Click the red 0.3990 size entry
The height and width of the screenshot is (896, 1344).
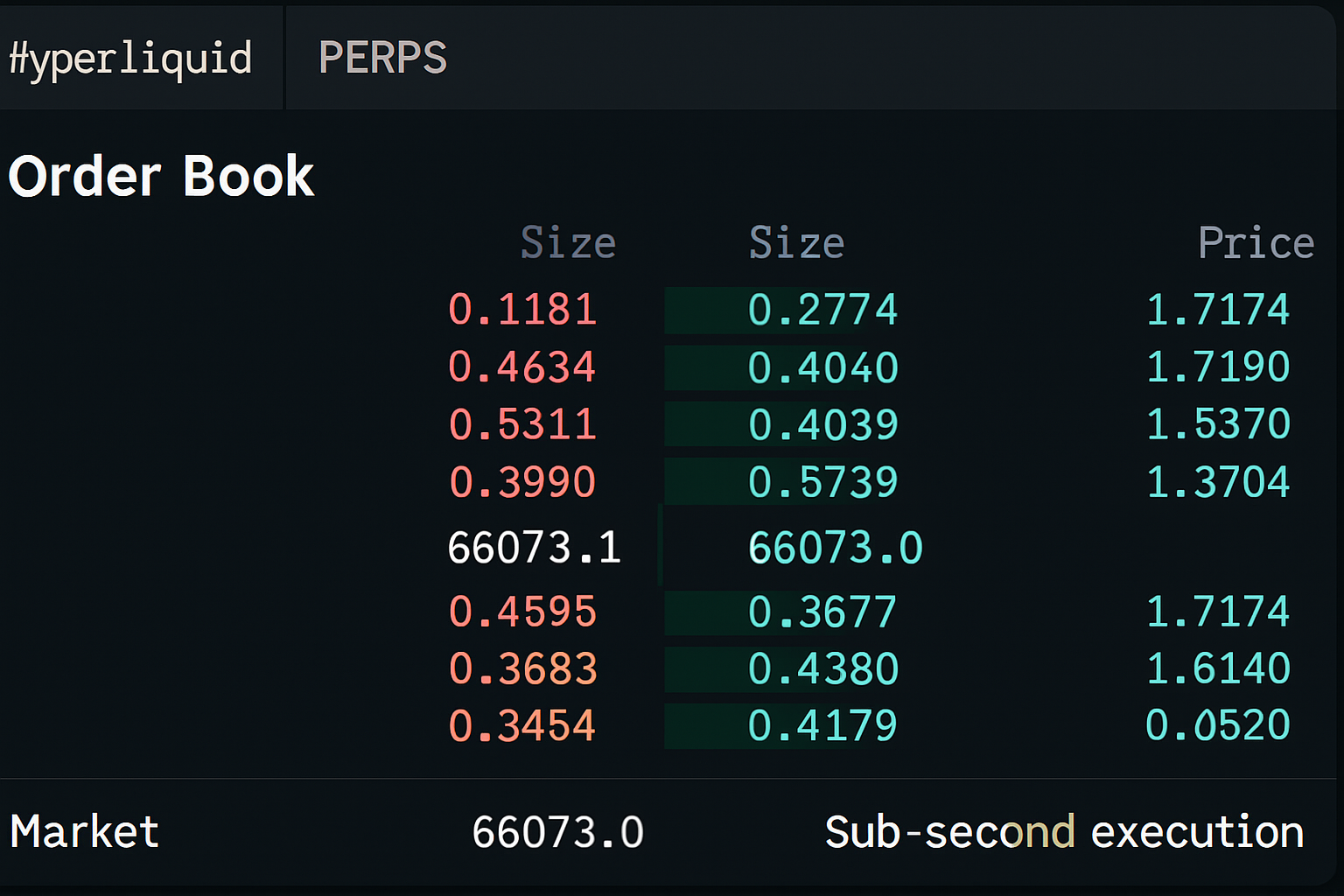pos(522,482)
